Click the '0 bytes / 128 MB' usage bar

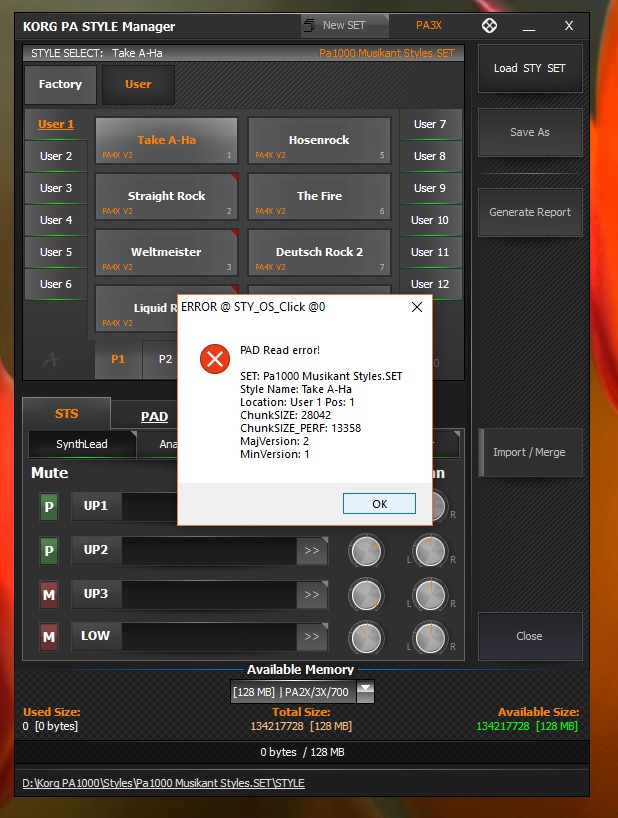tap(302, 752)
